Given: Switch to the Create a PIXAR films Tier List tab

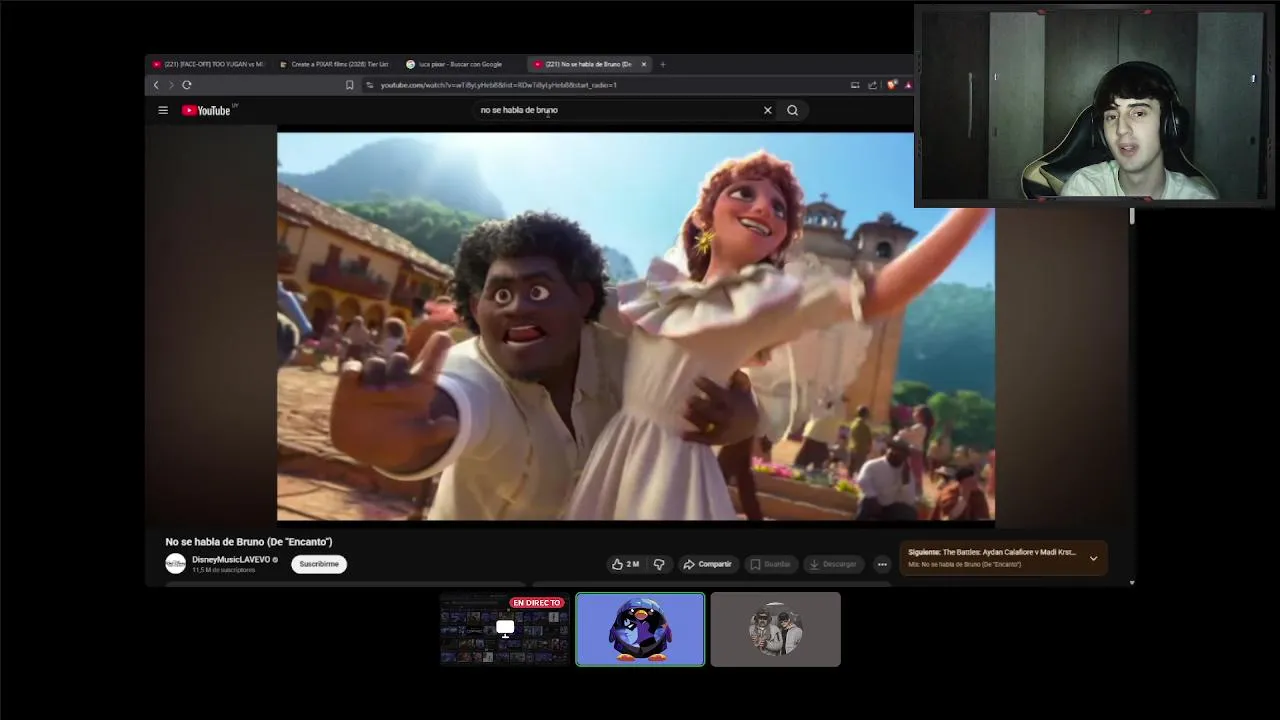Looking at the screenshot, I should click(334, 64).
